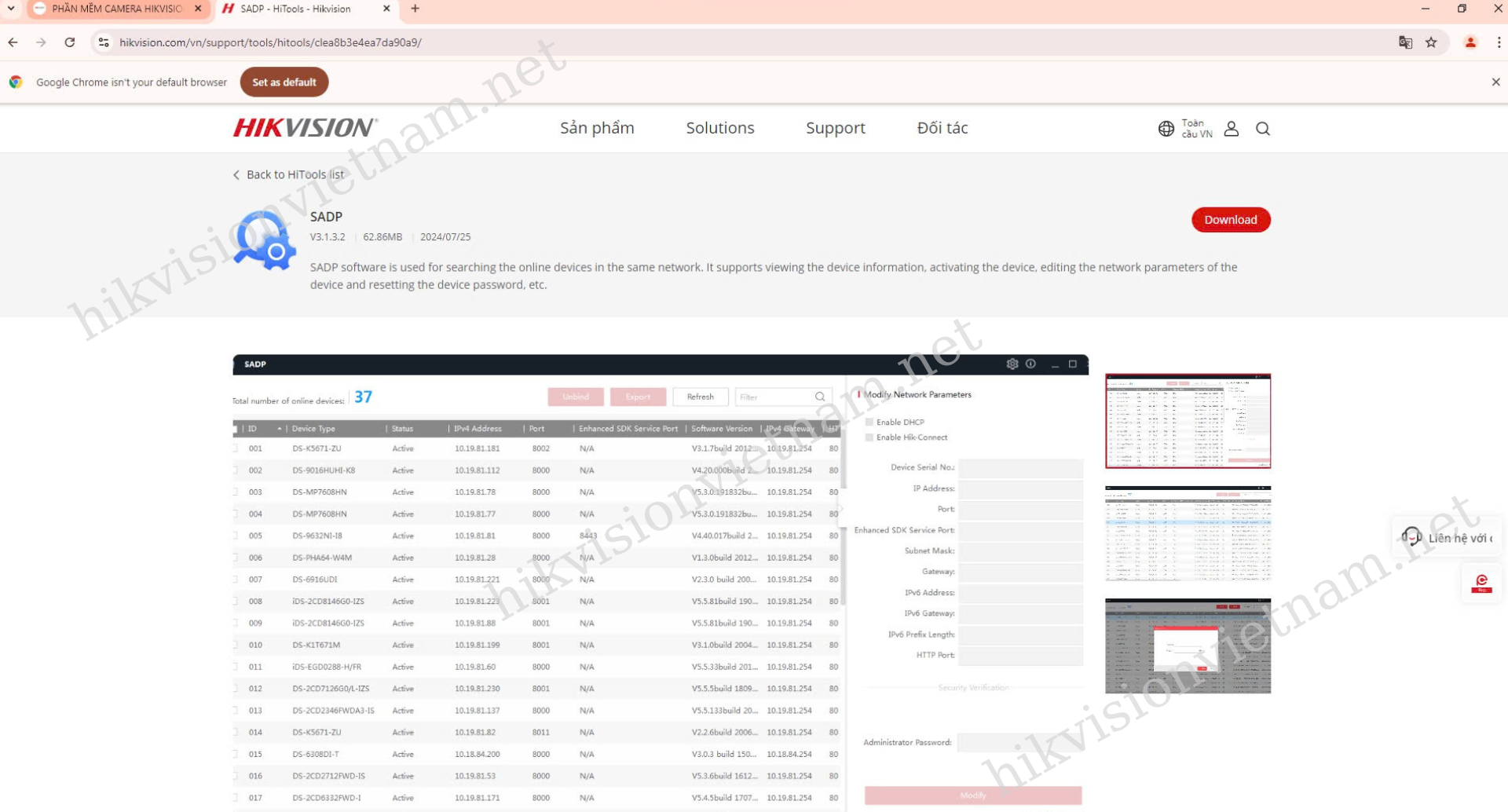Open the user account icon

pos(1231,129)
